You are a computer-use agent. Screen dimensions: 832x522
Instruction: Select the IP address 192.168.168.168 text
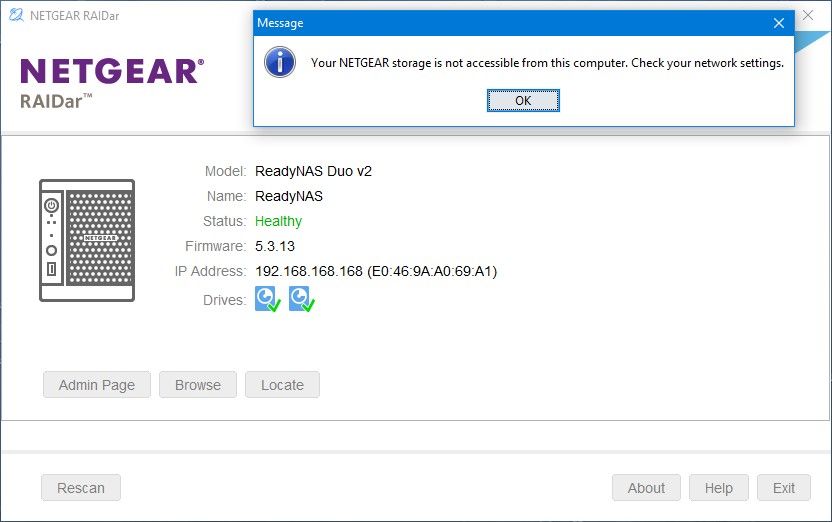pos(309,271)
